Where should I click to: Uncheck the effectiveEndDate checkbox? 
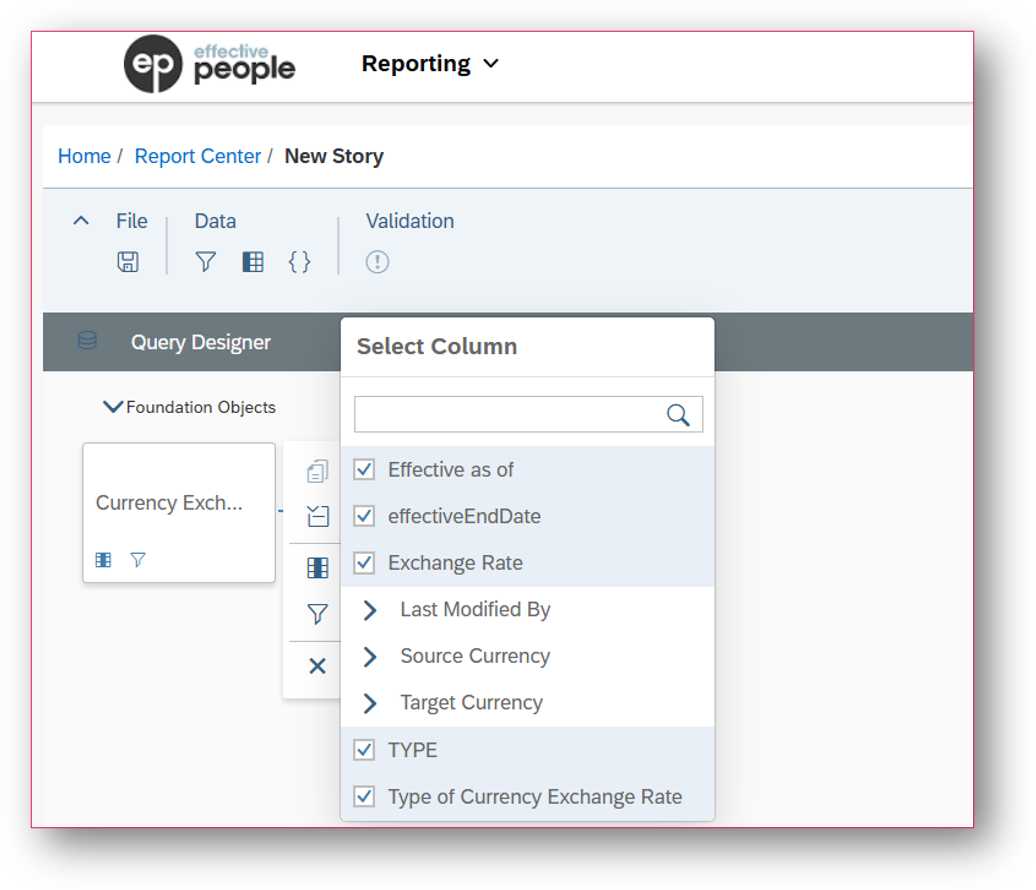[x=364, y=516]
